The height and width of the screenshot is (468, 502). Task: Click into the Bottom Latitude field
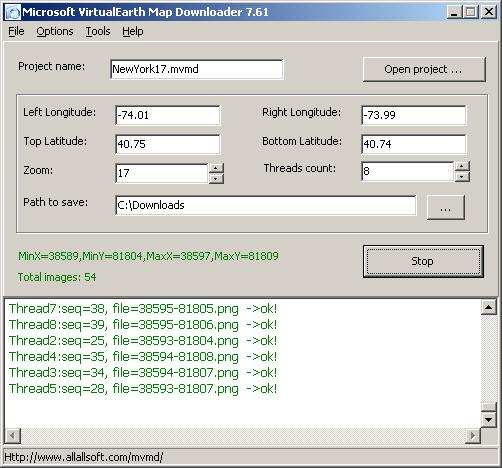tap(414, 144)
